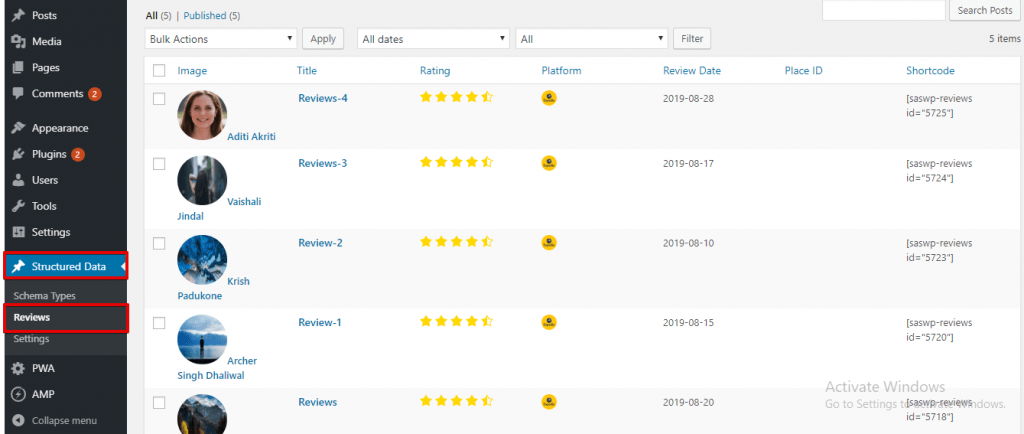The height and width of the screenshot is (434, 1024).
Task: Open the Bulk Actions dropdown
Action: (221, 39)
